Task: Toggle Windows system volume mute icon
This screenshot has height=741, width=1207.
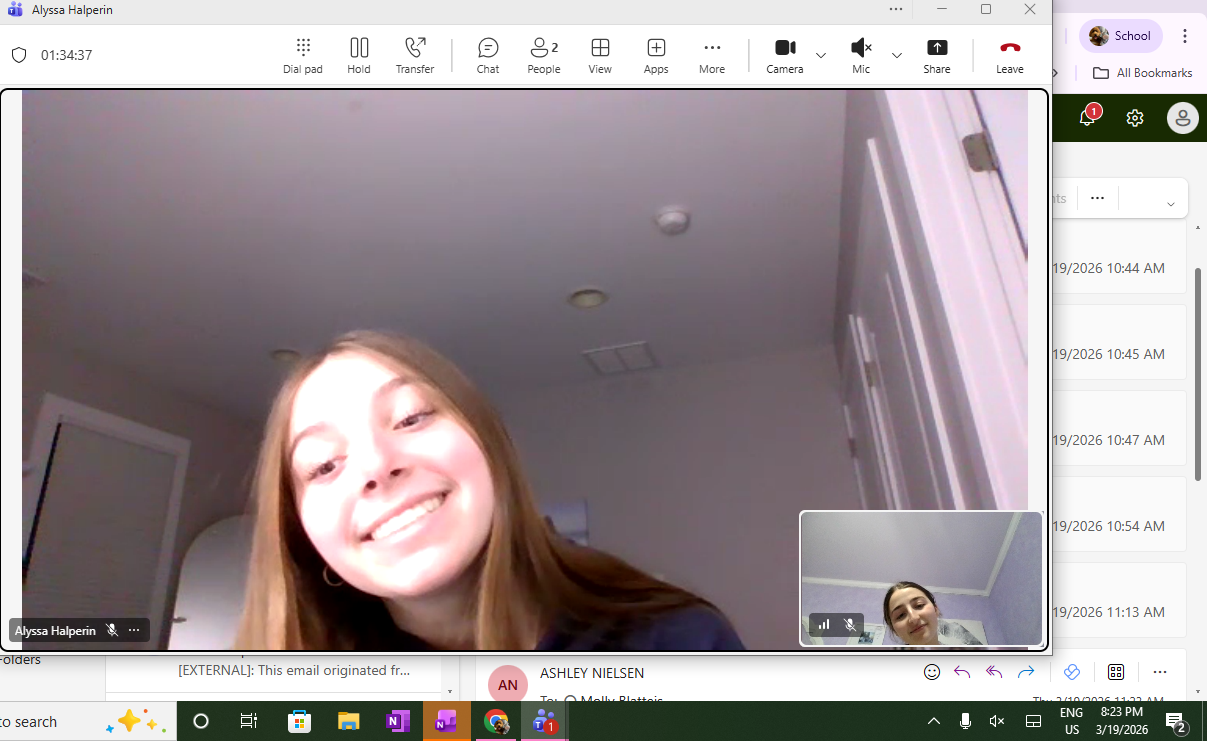Action: 997,721
